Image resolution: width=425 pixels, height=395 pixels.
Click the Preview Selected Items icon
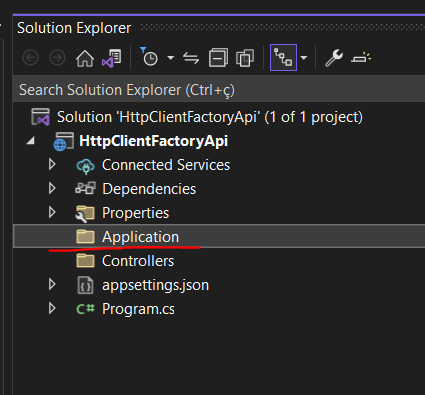click(361, 58)
